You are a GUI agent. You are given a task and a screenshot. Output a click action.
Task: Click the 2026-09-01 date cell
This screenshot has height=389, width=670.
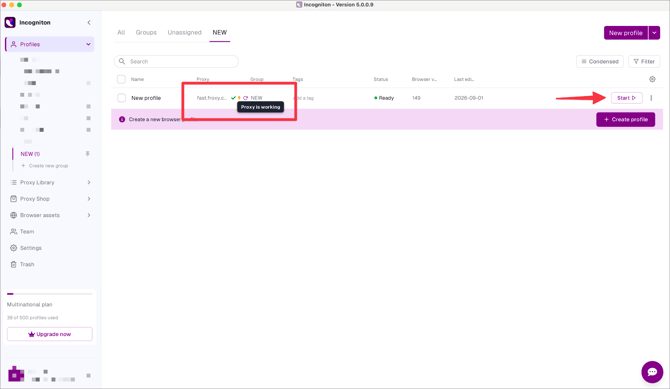tap(469, 98)
